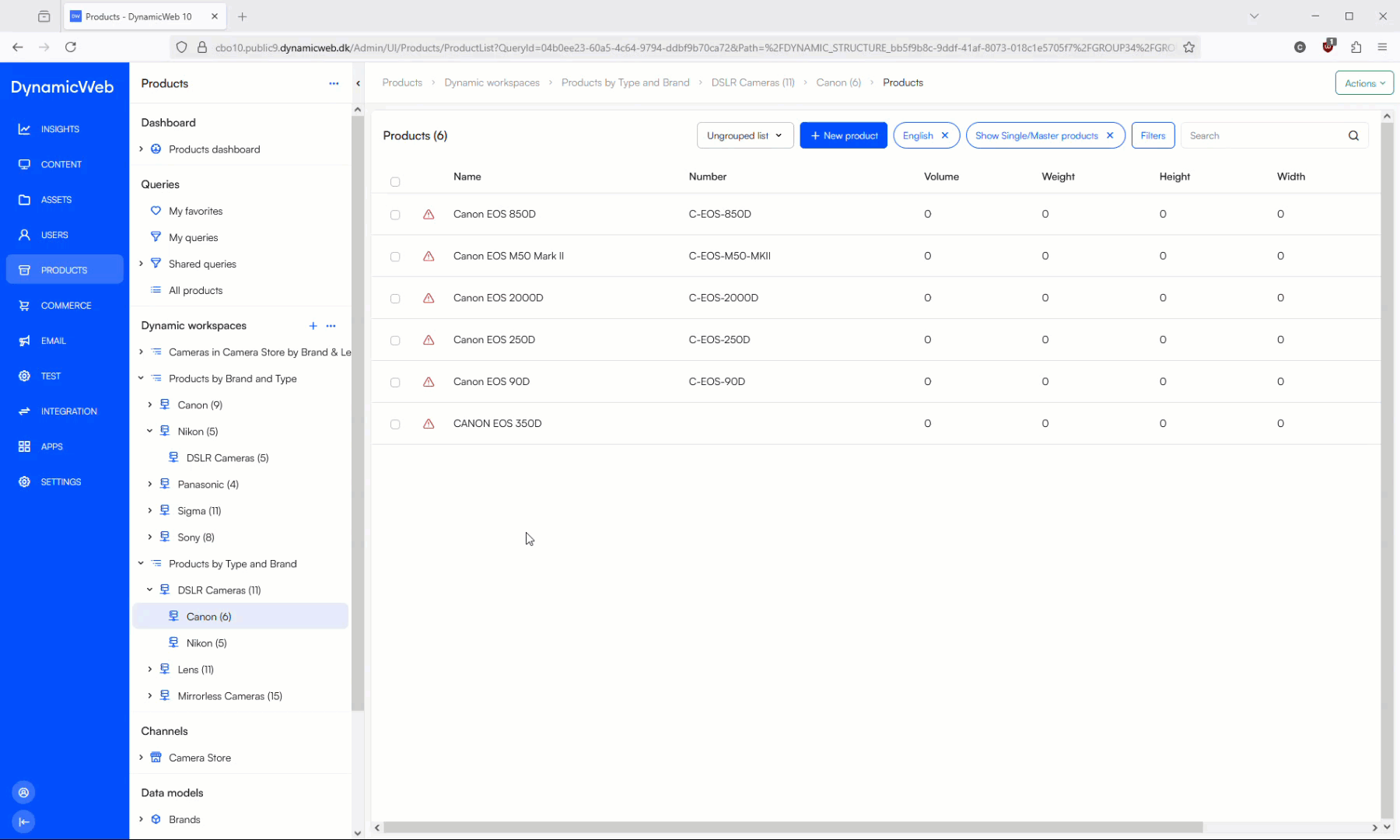Open the Products panel ellipsis menu
The width and height of the screenshot is (1400, 840).
pos(334,83)
